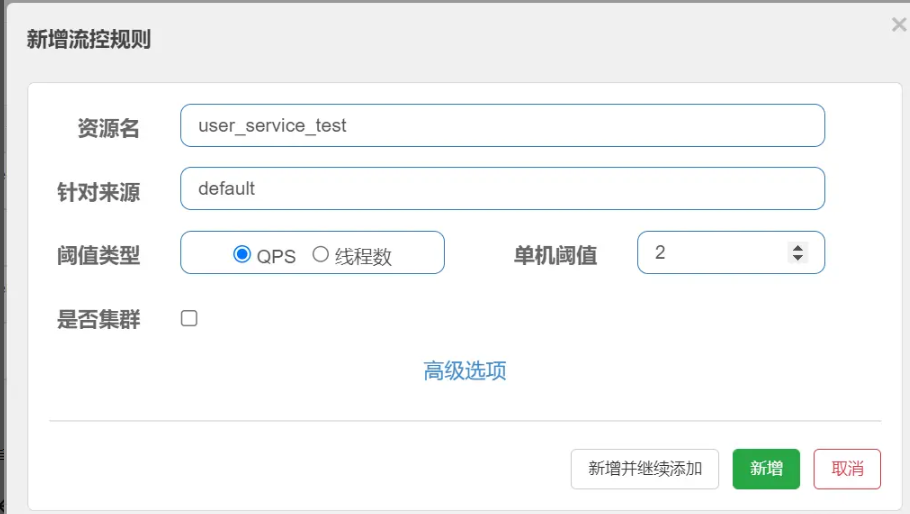Viewport: 910px width, 514px height.
Task: Click the 新增流控规则 dialog title
Action: click(x=89, y=40)
